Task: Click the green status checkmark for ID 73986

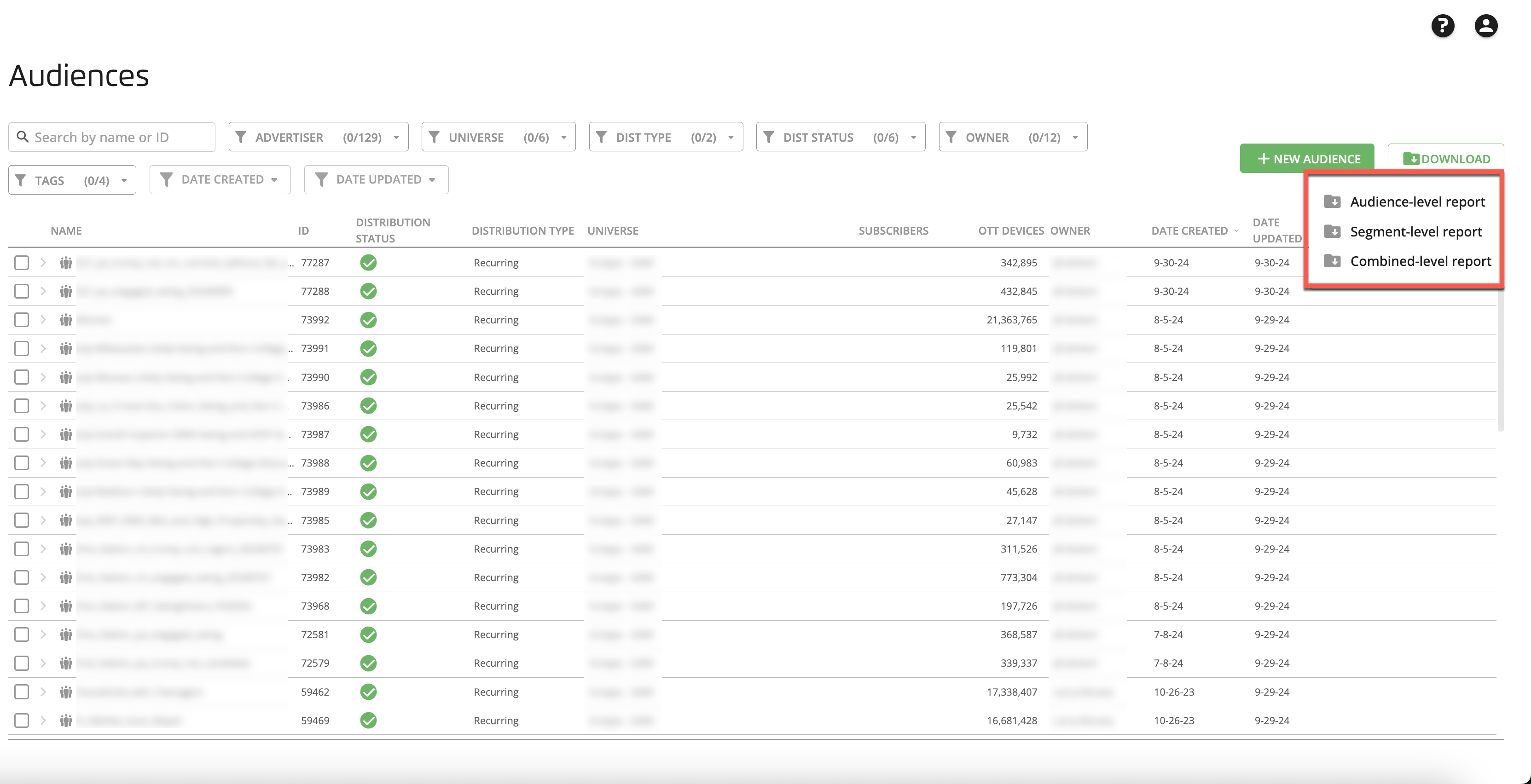Action: pos(369,406)
